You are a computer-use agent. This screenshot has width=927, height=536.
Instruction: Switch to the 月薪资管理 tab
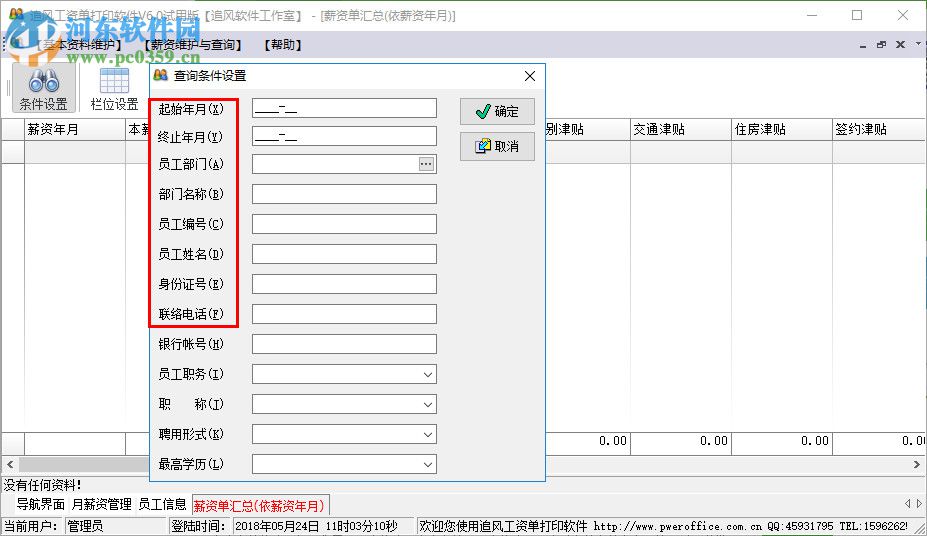coord(101,505)
